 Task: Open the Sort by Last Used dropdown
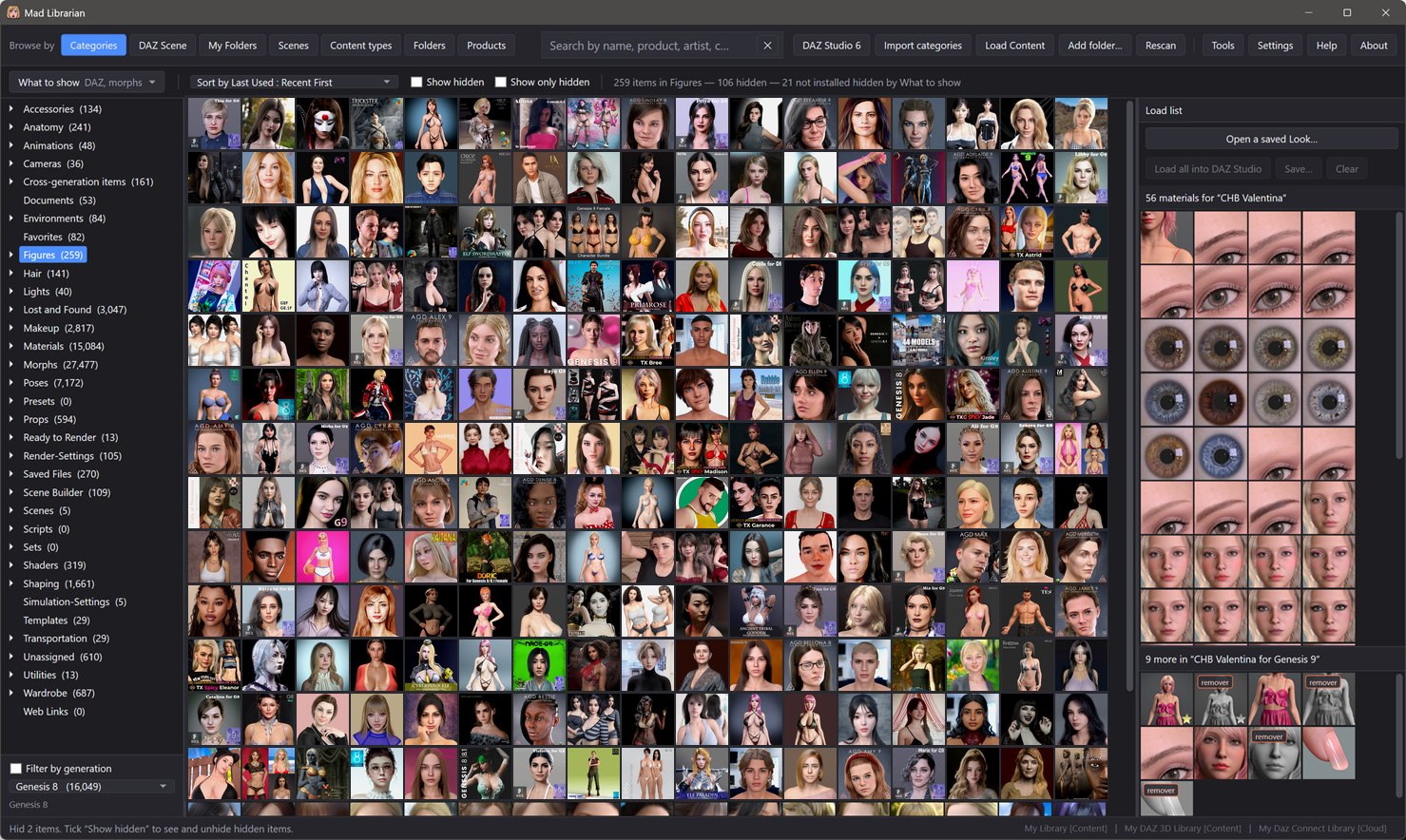click(x=294, y=83)
